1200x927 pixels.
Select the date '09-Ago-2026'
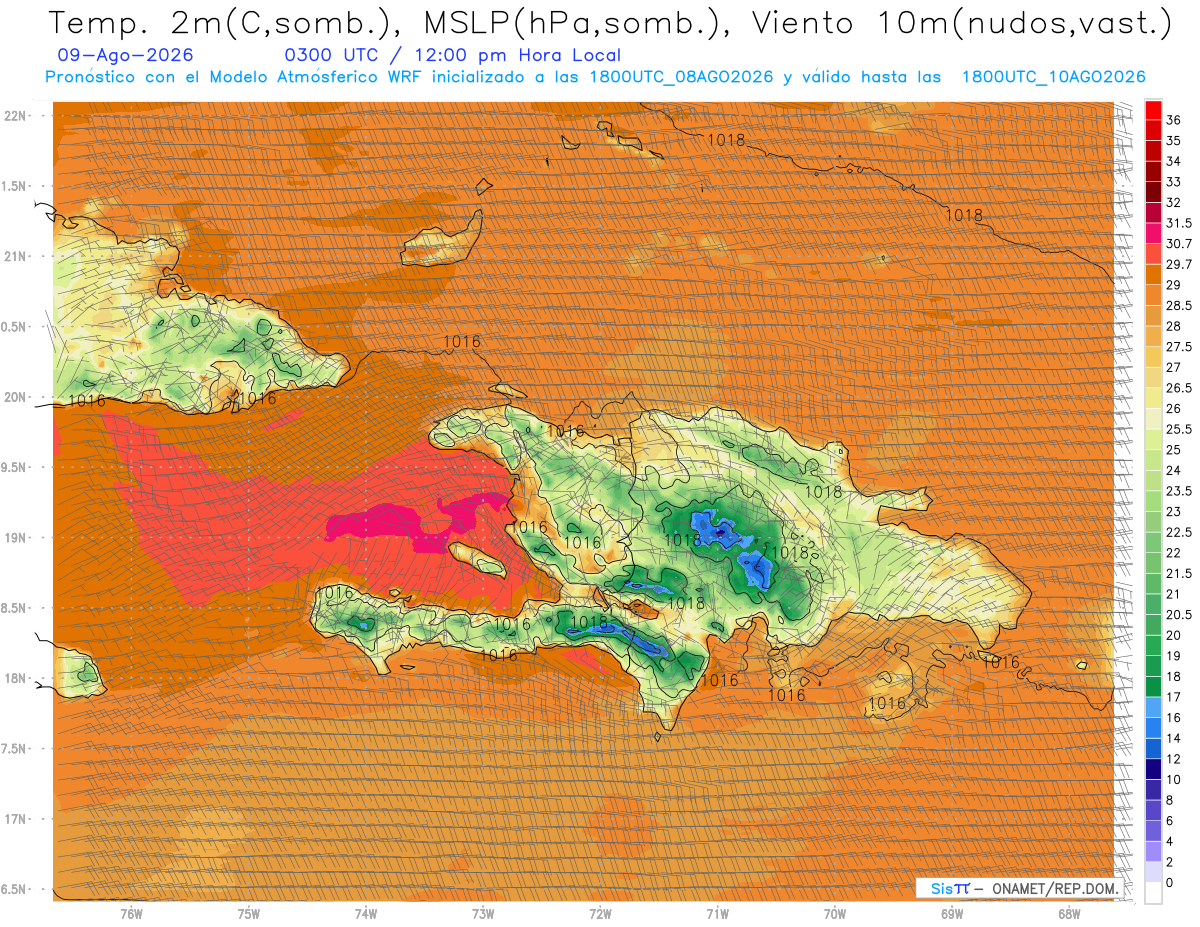(x=125, y=56)
